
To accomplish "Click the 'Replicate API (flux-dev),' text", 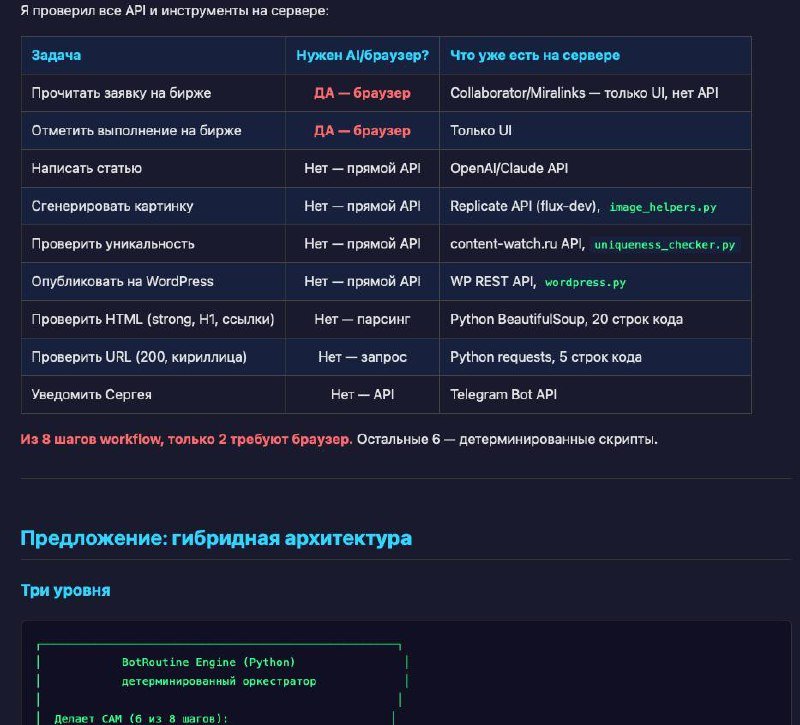I will click(525, 206).
